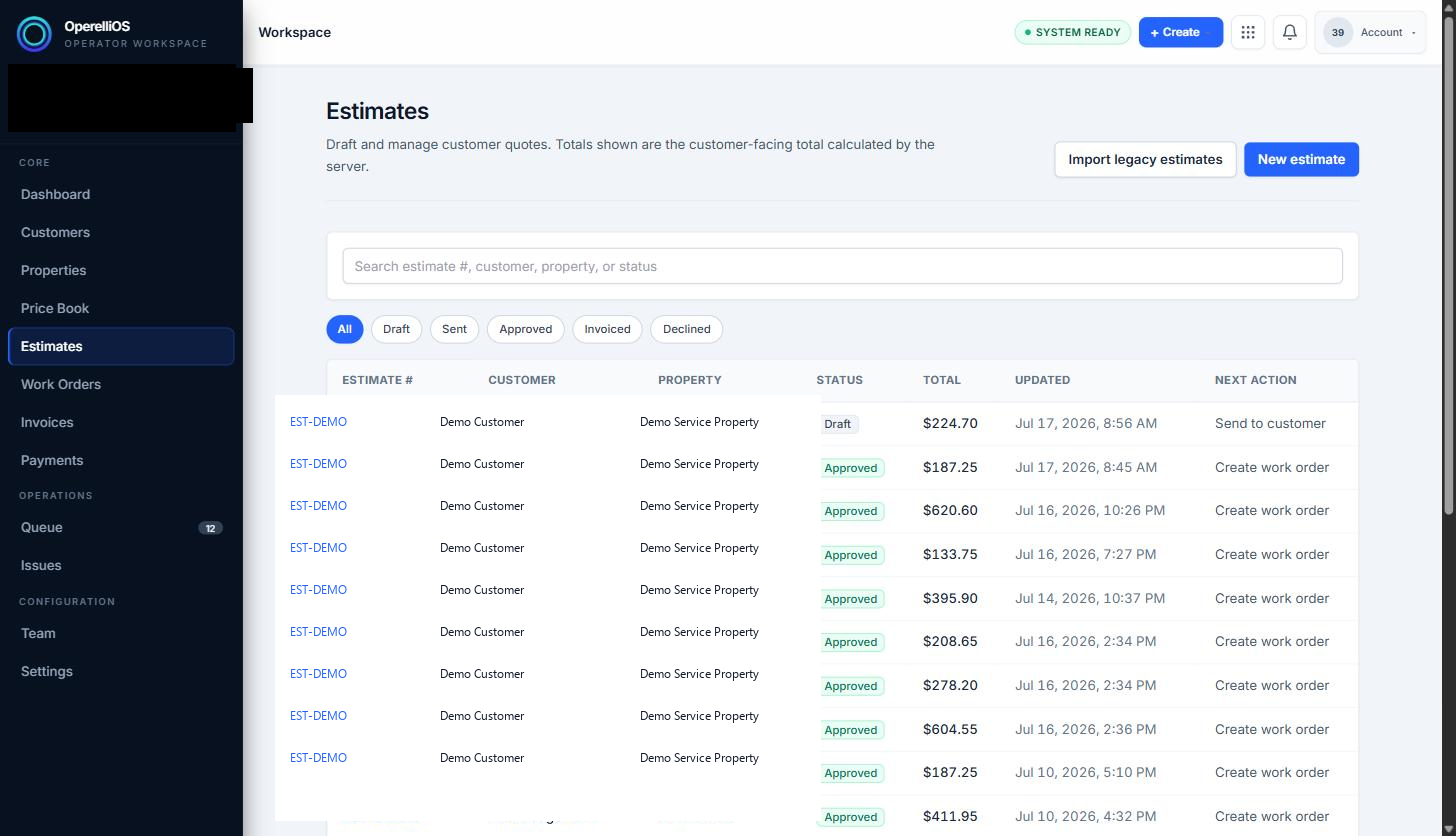Click date Jul 17, 2026, 8:45 AM
The height and width of the screenshot is (836, 1456).
[x=1086, y=467]
